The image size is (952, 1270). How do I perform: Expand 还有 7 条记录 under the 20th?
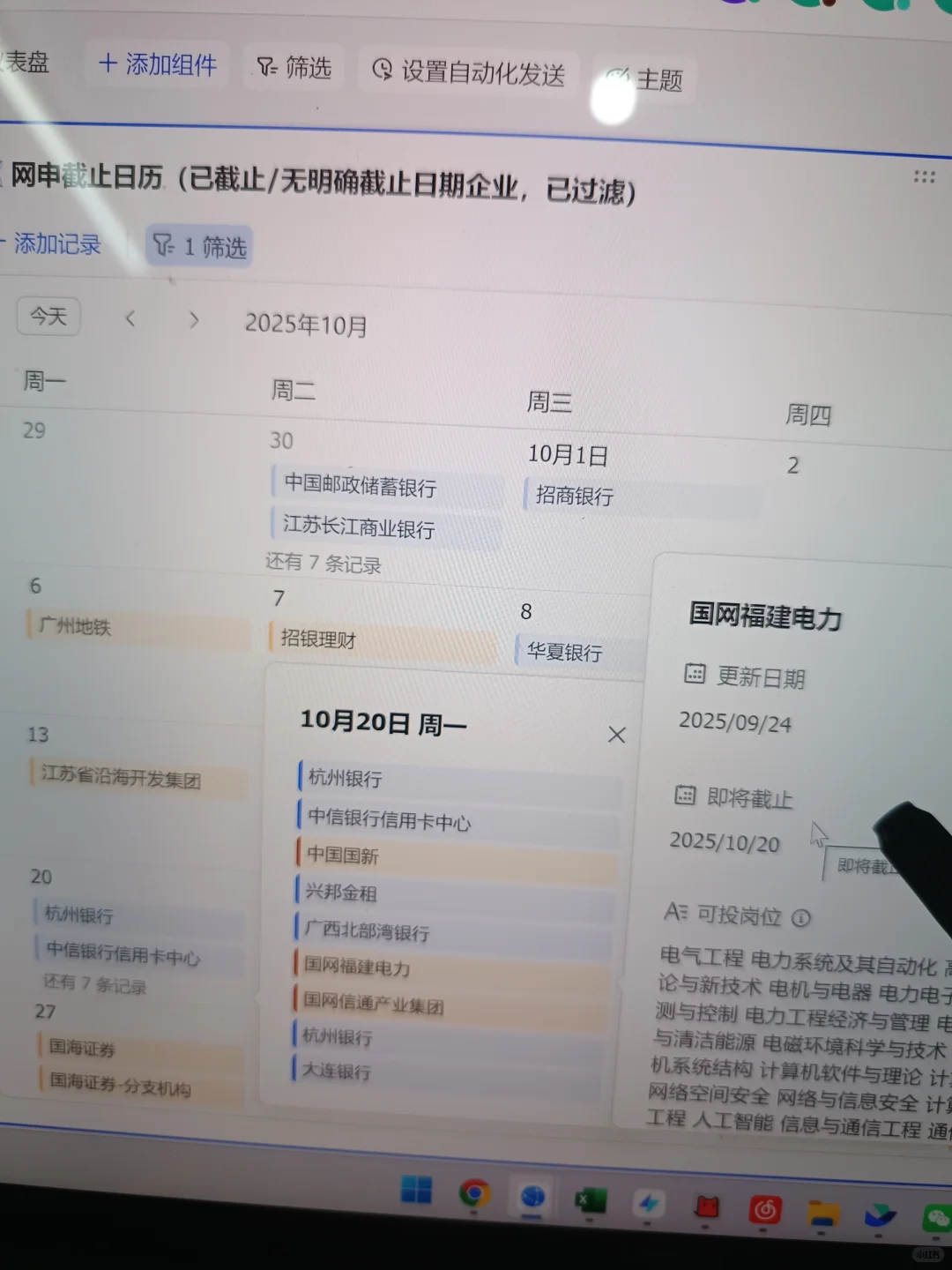(94, 983)
